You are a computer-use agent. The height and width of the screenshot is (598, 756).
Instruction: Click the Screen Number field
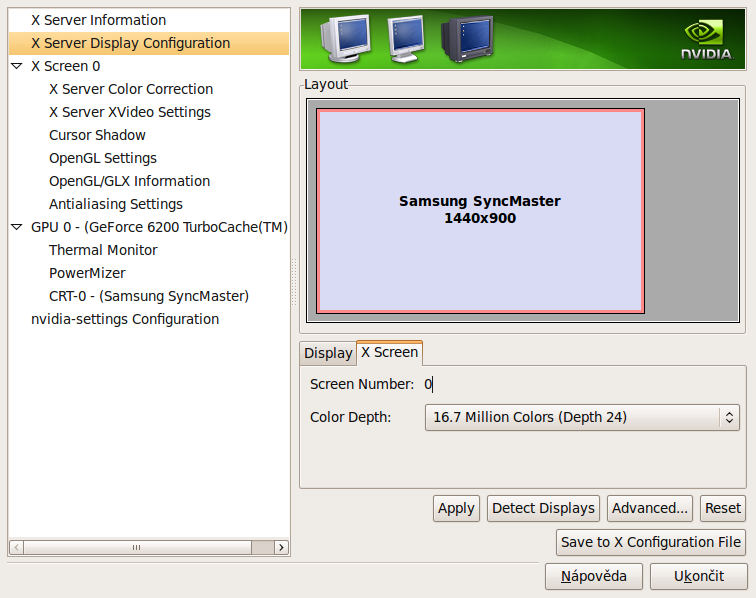coord(429,384)
